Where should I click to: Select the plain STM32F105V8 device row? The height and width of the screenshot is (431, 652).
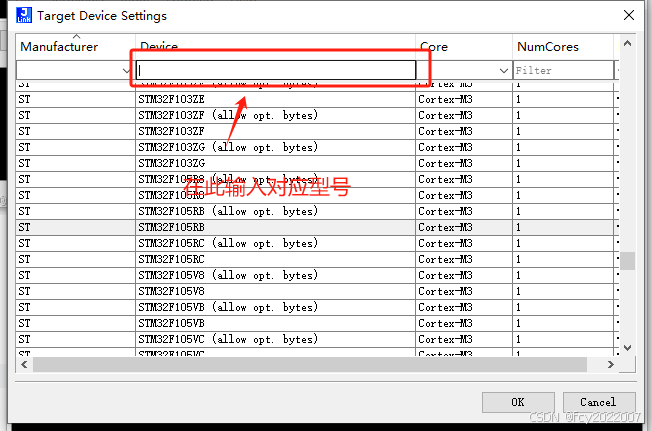(315, 291)
